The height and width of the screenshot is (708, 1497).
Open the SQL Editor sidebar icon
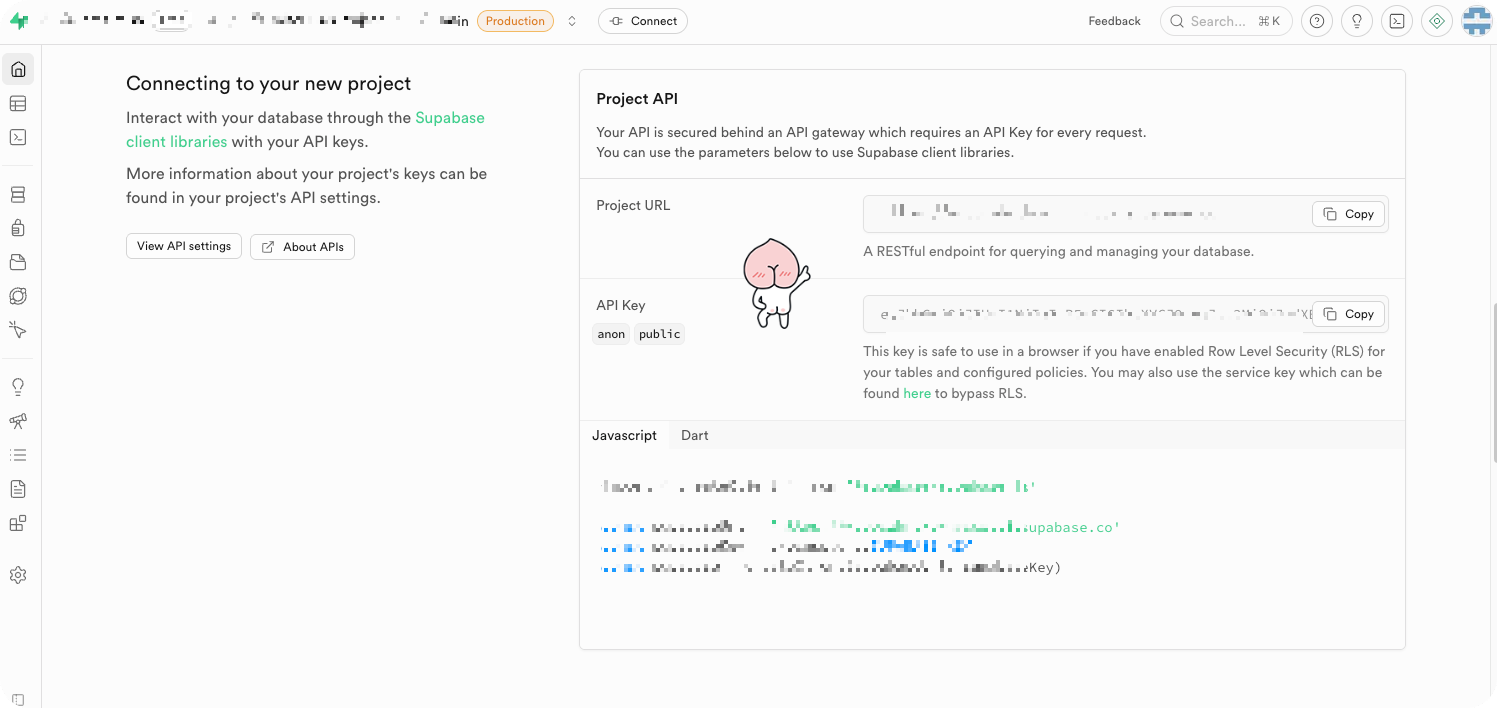point(18,138)
